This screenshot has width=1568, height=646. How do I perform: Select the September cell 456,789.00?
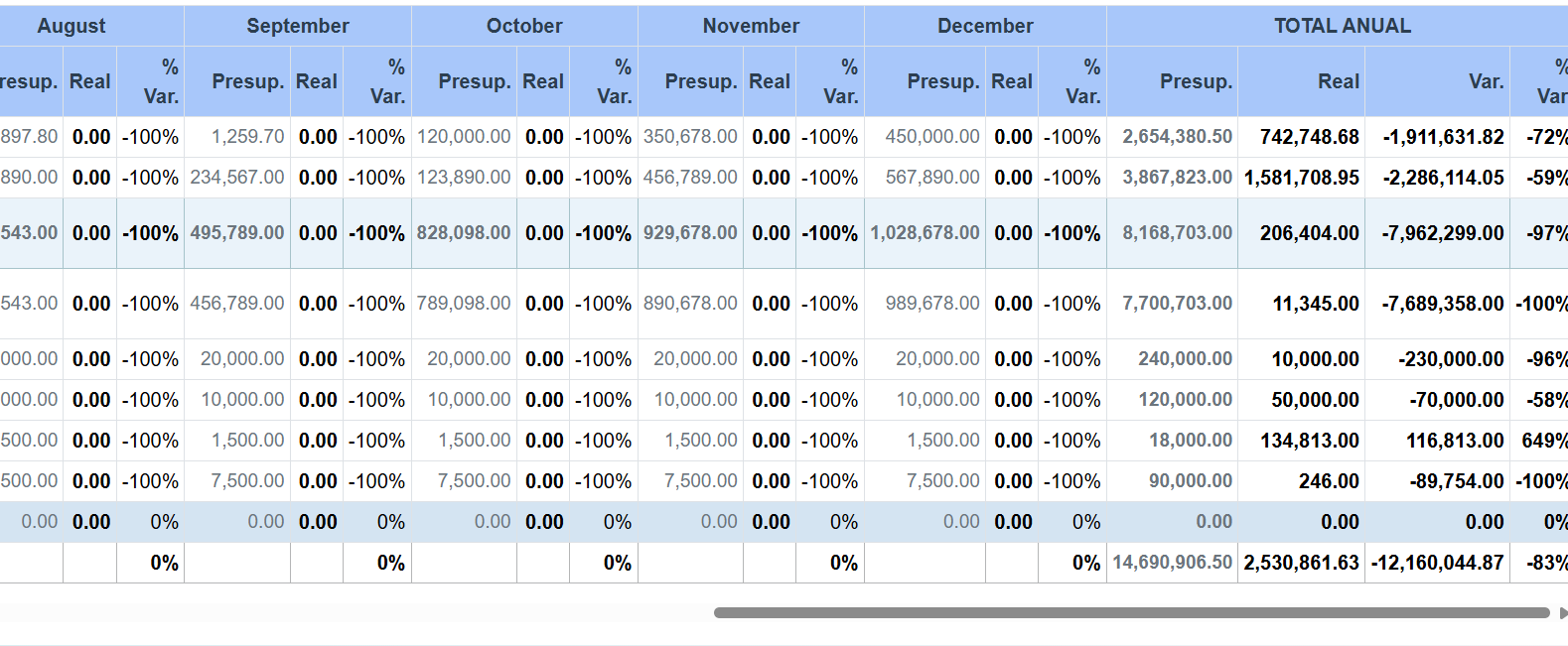(x=237, y=304)
